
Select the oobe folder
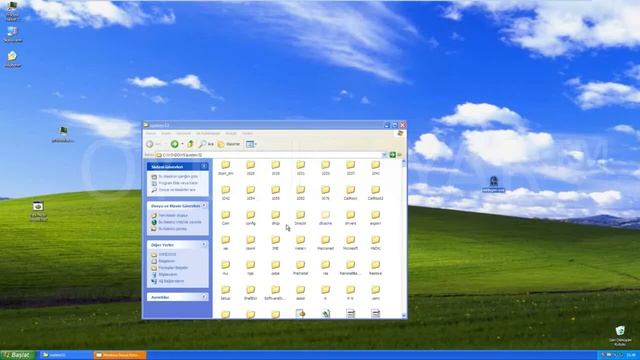pyautogui.click(x=276, y=268)
